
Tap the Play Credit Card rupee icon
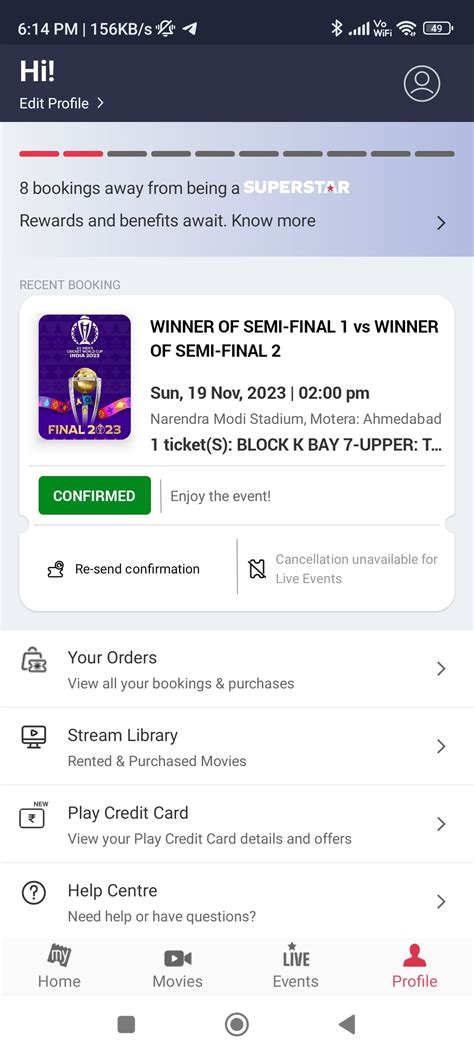[x=32, y=815]
